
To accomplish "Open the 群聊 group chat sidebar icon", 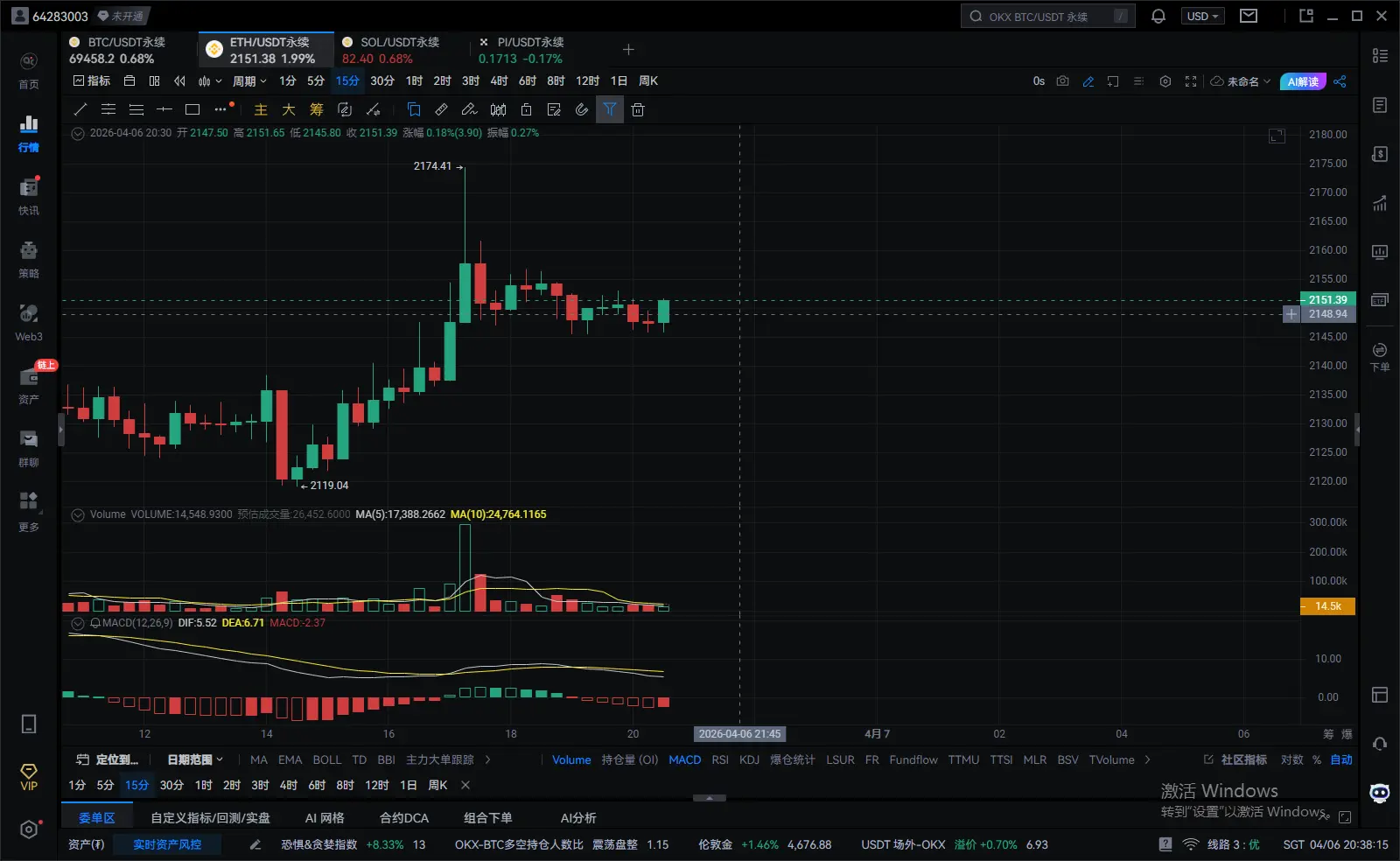I will (x=29, y=448).
